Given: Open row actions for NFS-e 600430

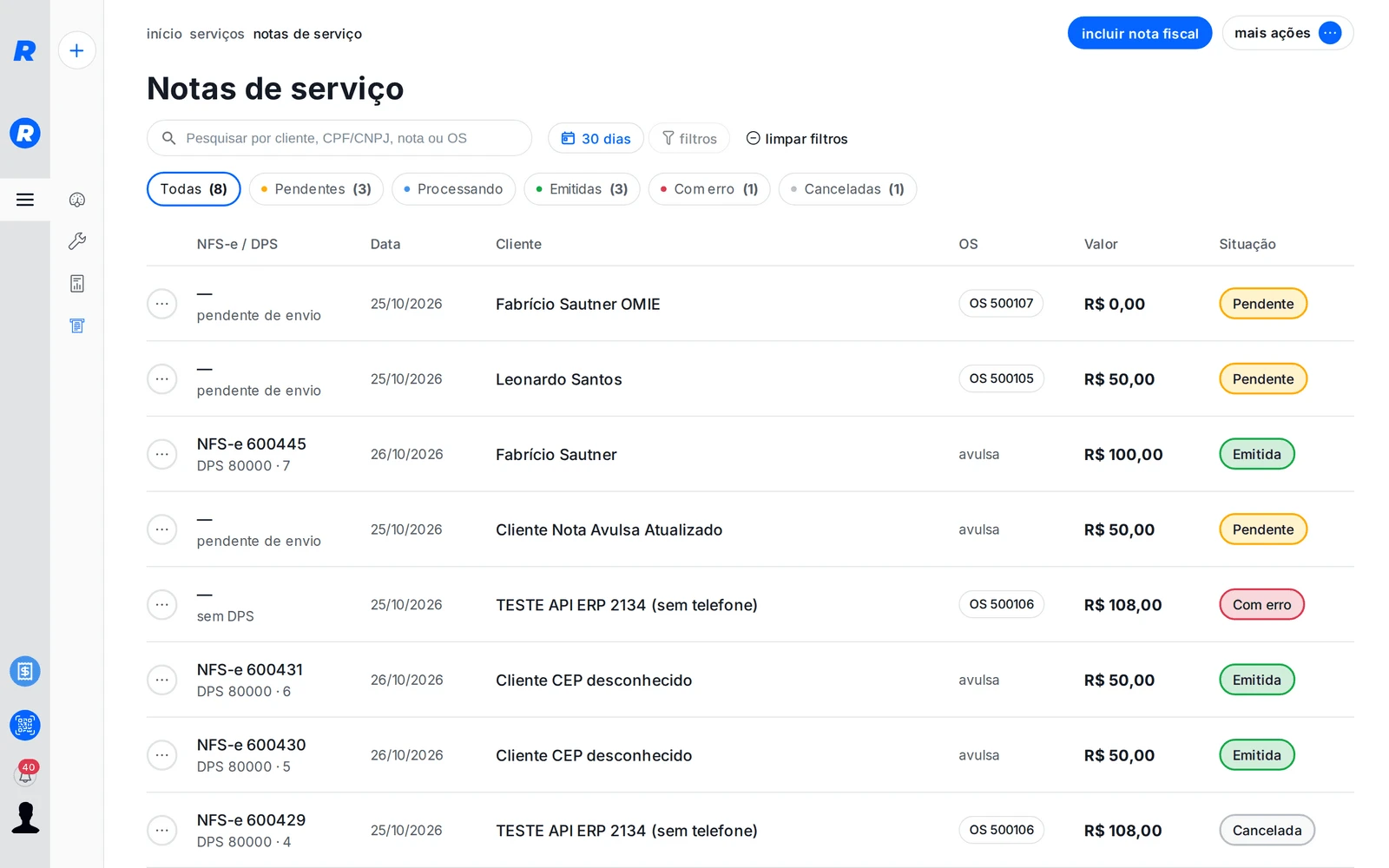Looking at the screenshot, I should point(162,755).
